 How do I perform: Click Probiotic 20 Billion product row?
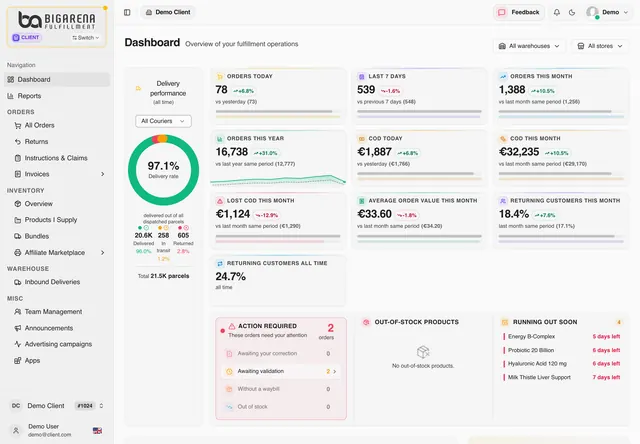point(562,350)
